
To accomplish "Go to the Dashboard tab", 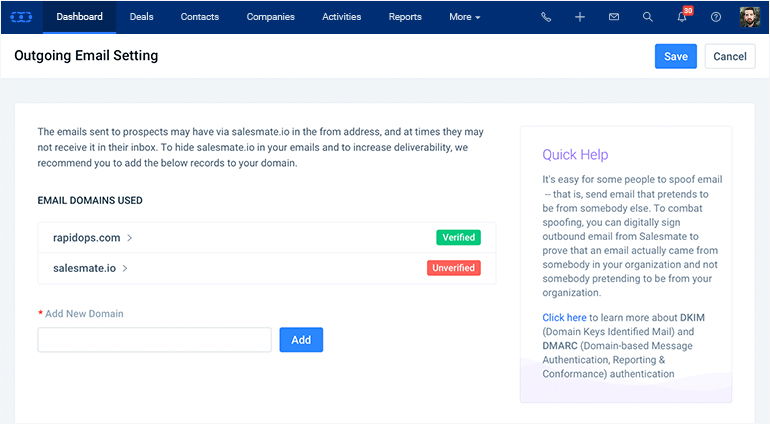I will pyautogui.click(x=79, y=17).
